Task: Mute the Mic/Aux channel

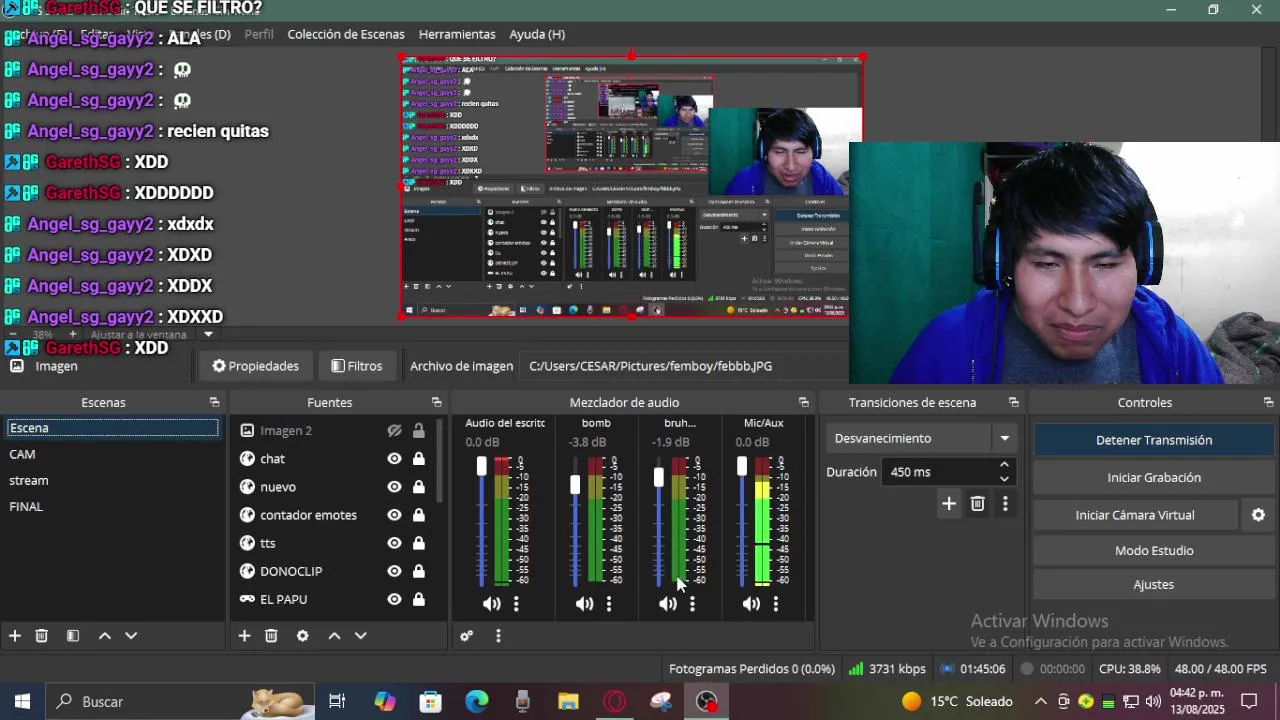Action: pos(751,604)
